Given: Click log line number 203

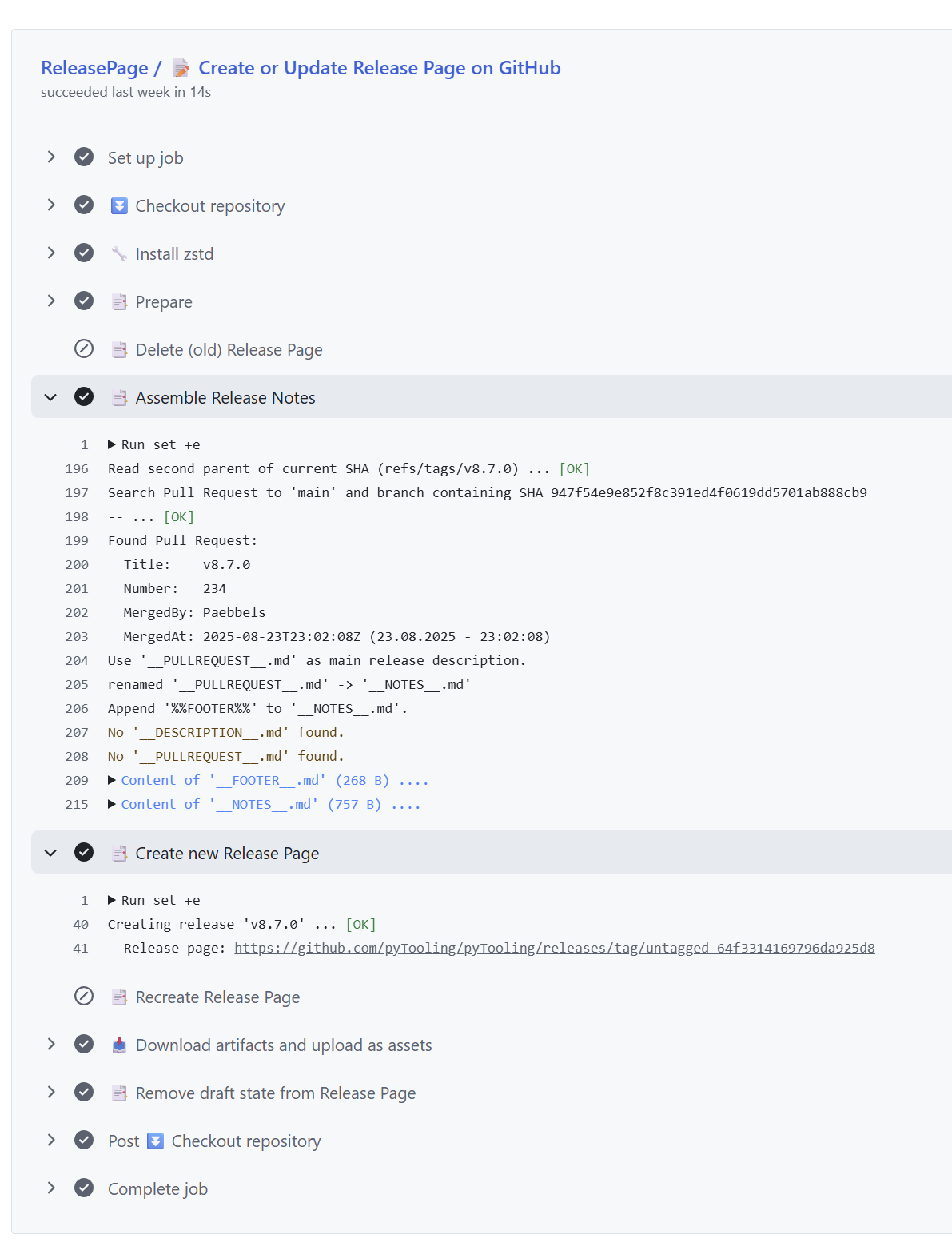Looking at the screenshot, I should pos(77,637).
